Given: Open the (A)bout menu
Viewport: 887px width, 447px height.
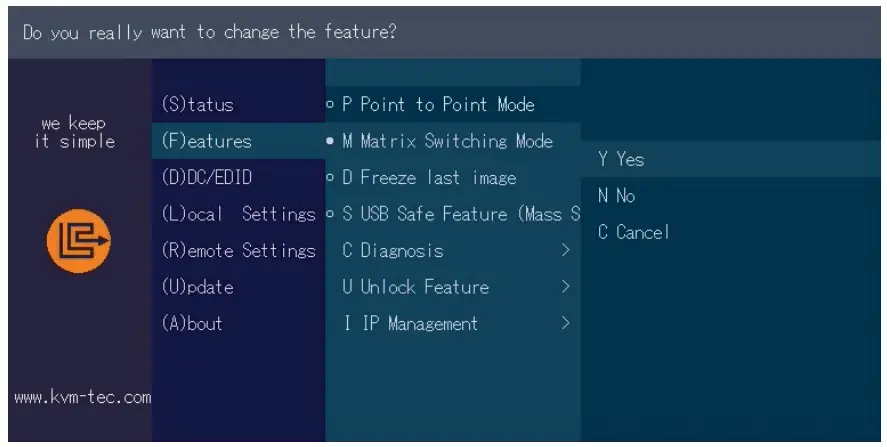Looking at the screenshot, I should 191,323.
